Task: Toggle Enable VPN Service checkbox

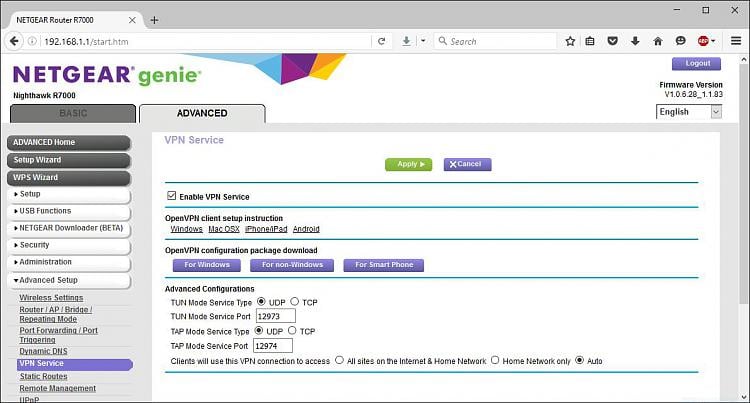Action: tap(172, 196)
